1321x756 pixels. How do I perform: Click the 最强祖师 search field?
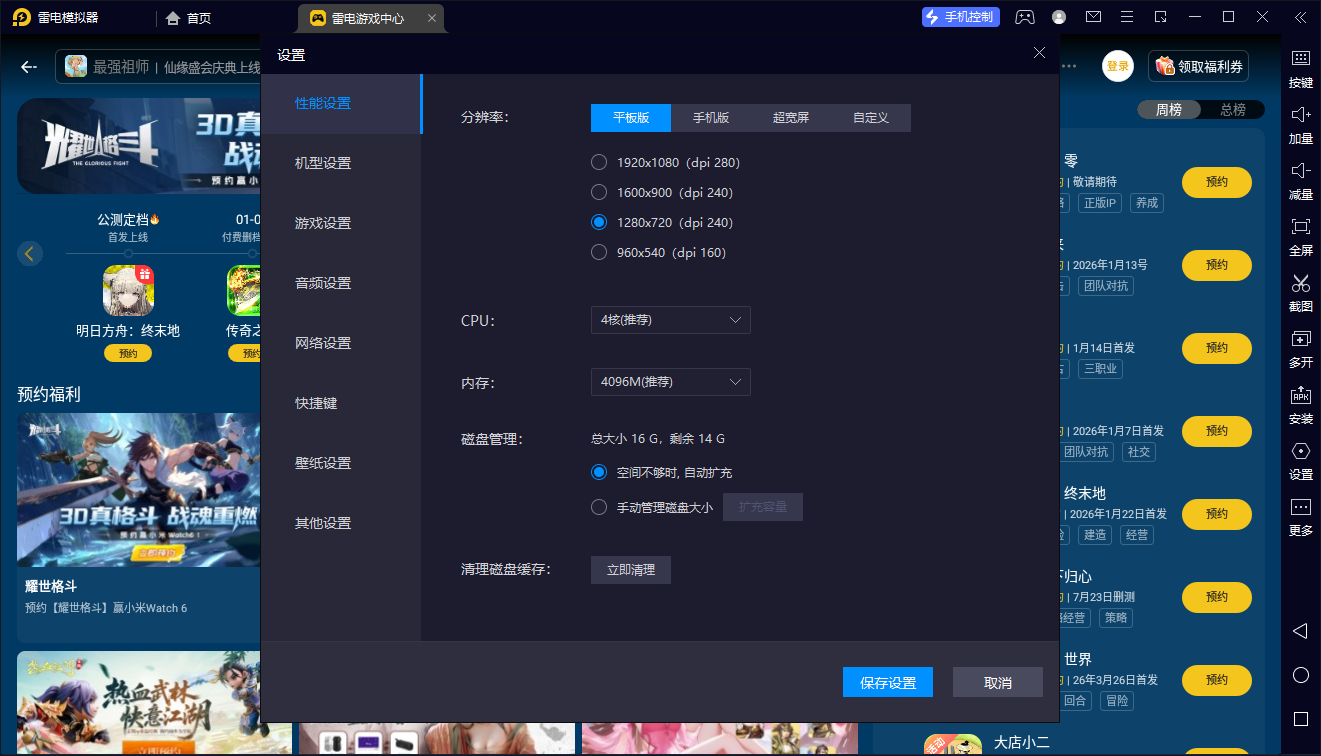coord(160,67)
